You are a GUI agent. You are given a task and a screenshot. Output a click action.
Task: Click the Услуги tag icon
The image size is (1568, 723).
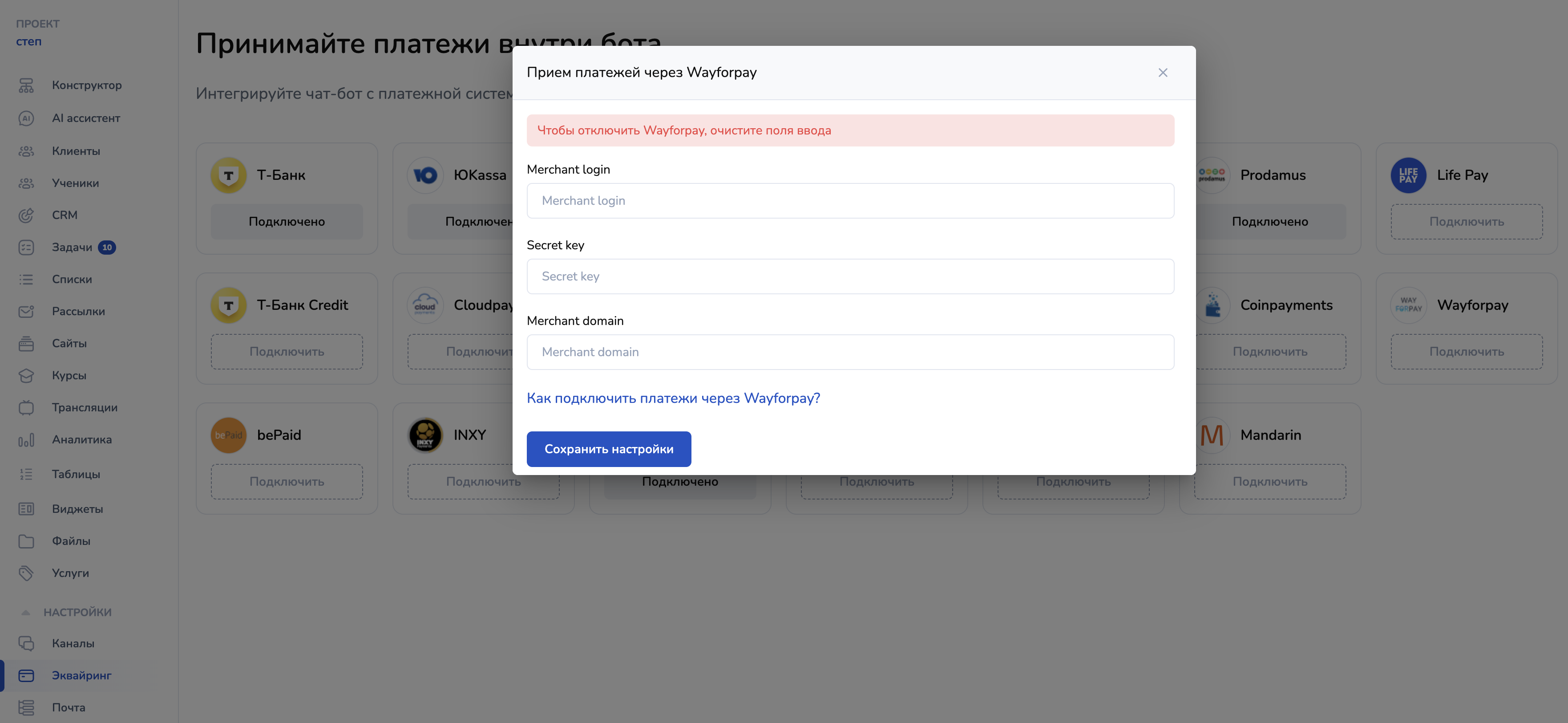click(x=26, y=573)
